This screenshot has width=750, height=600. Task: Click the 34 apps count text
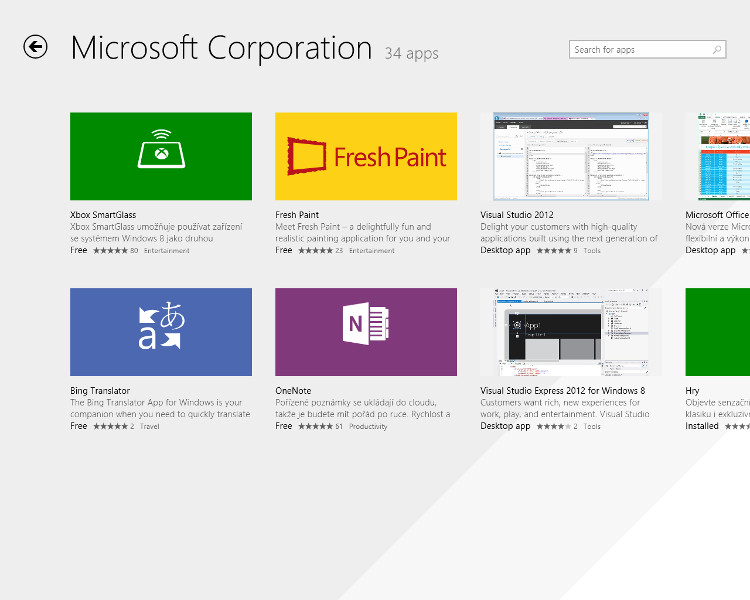click(x=411, y=54)
